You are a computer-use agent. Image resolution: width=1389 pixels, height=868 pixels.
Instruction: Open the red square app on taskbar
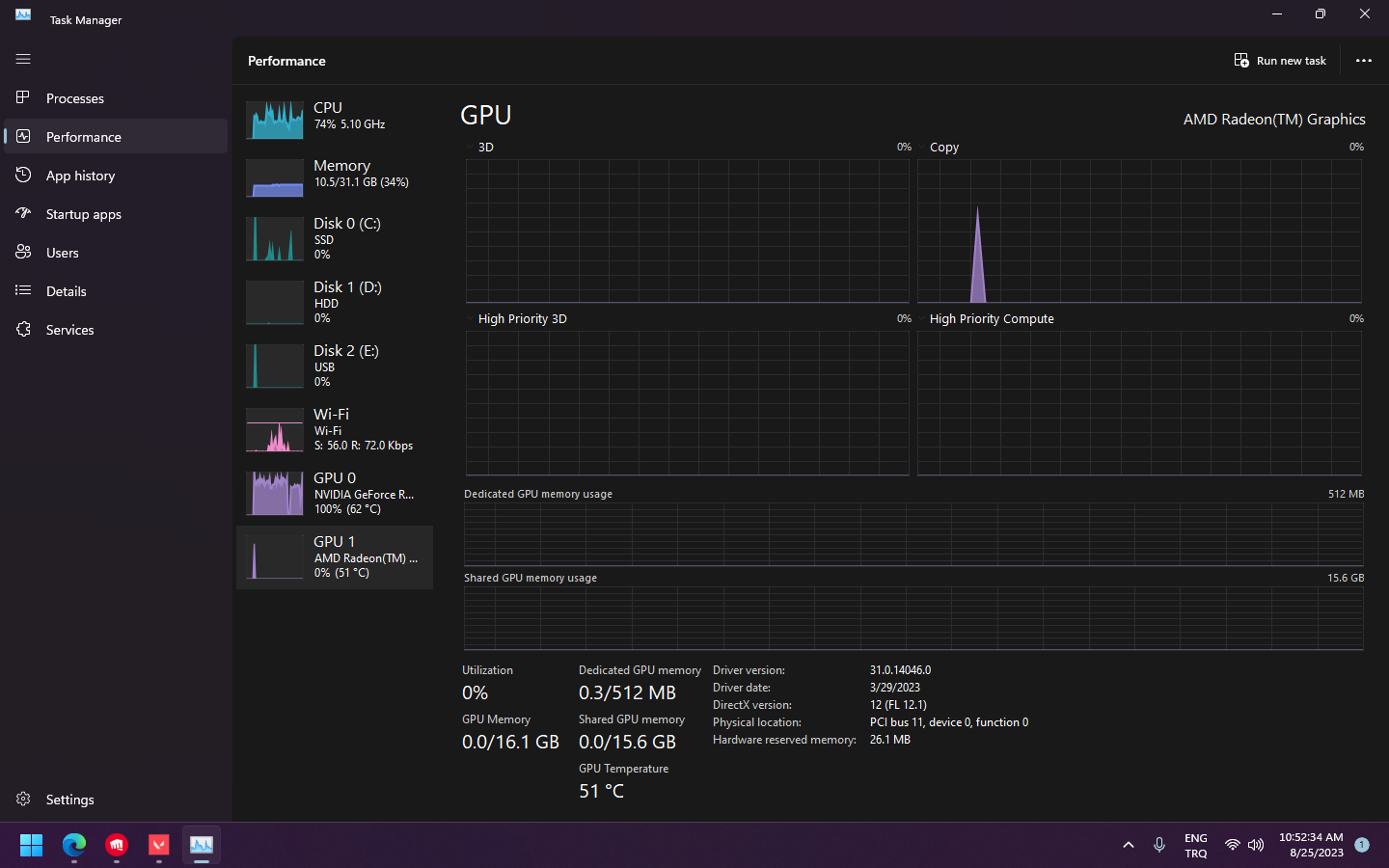[x=159, y=845]
